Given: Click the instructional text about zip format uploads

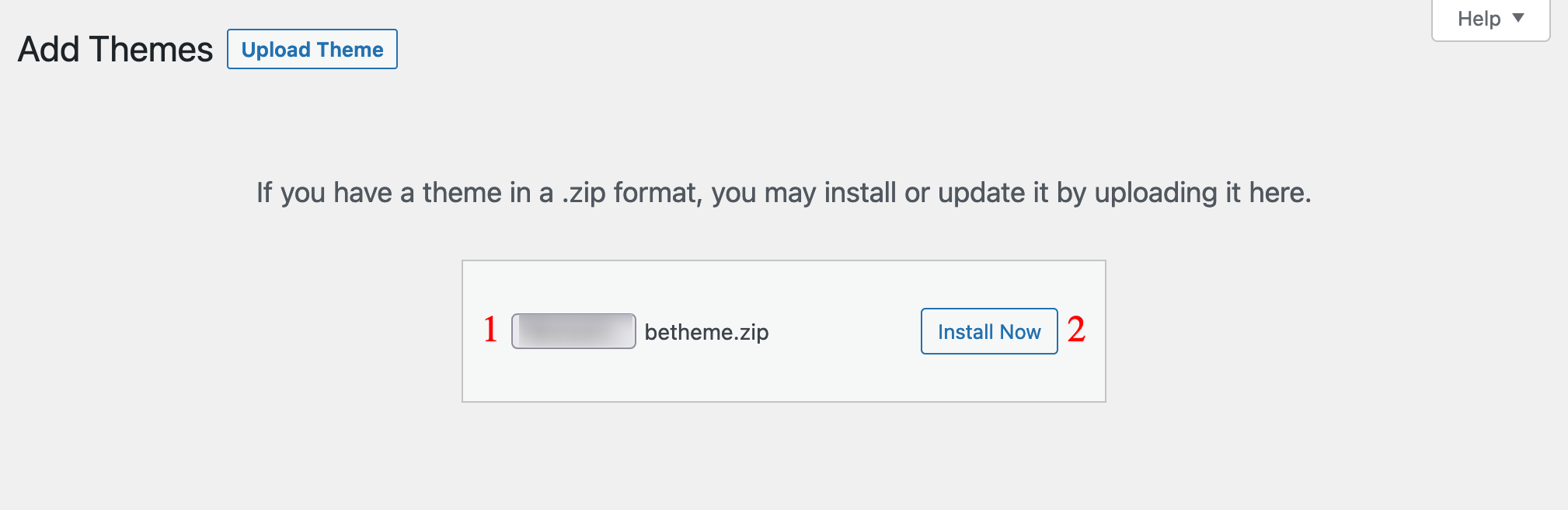Looking at the screenshot, I should (783, 192).
